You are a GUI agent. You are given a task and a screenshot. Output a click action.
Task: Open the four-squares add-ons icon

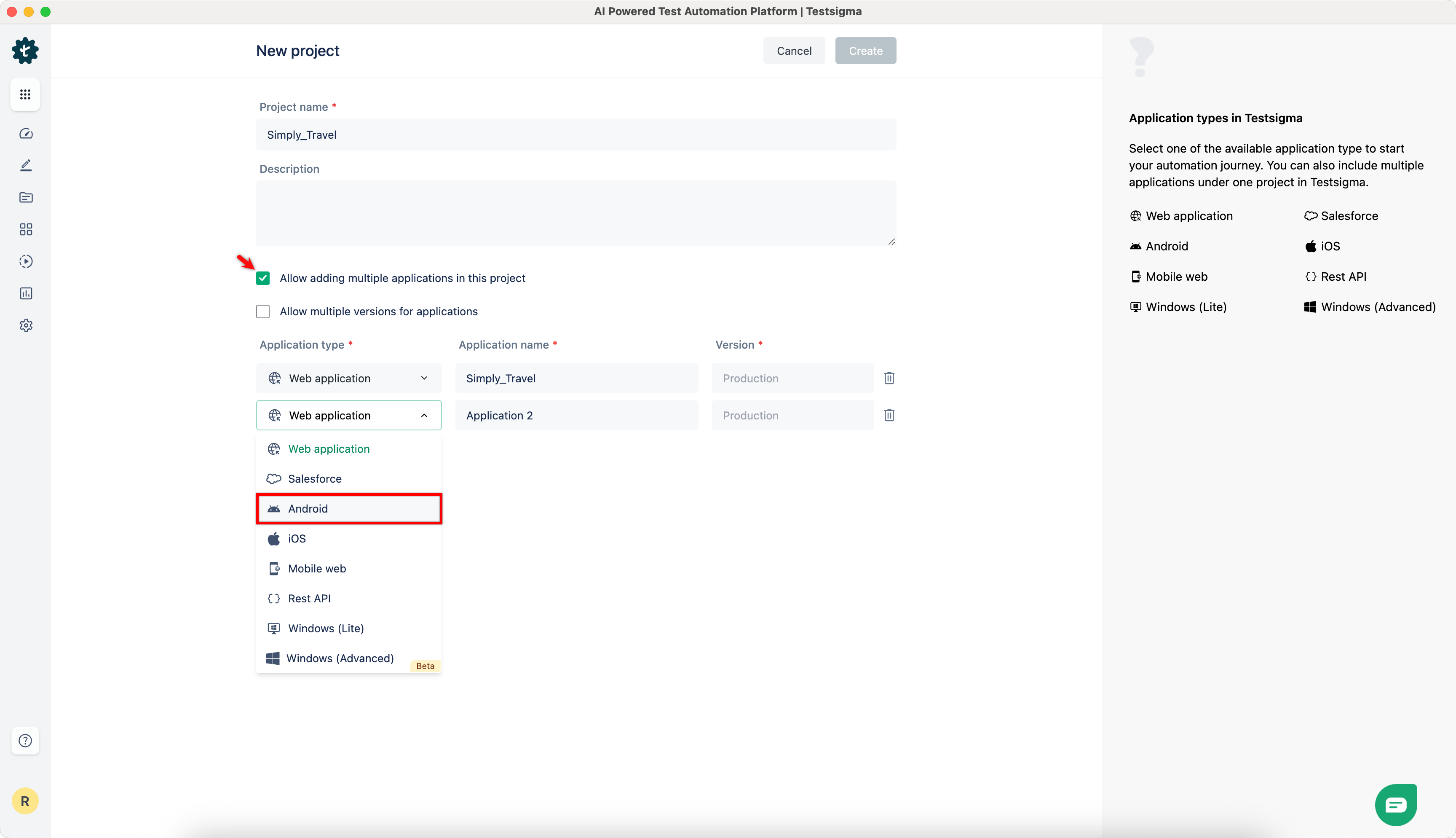tap(26, 230)
